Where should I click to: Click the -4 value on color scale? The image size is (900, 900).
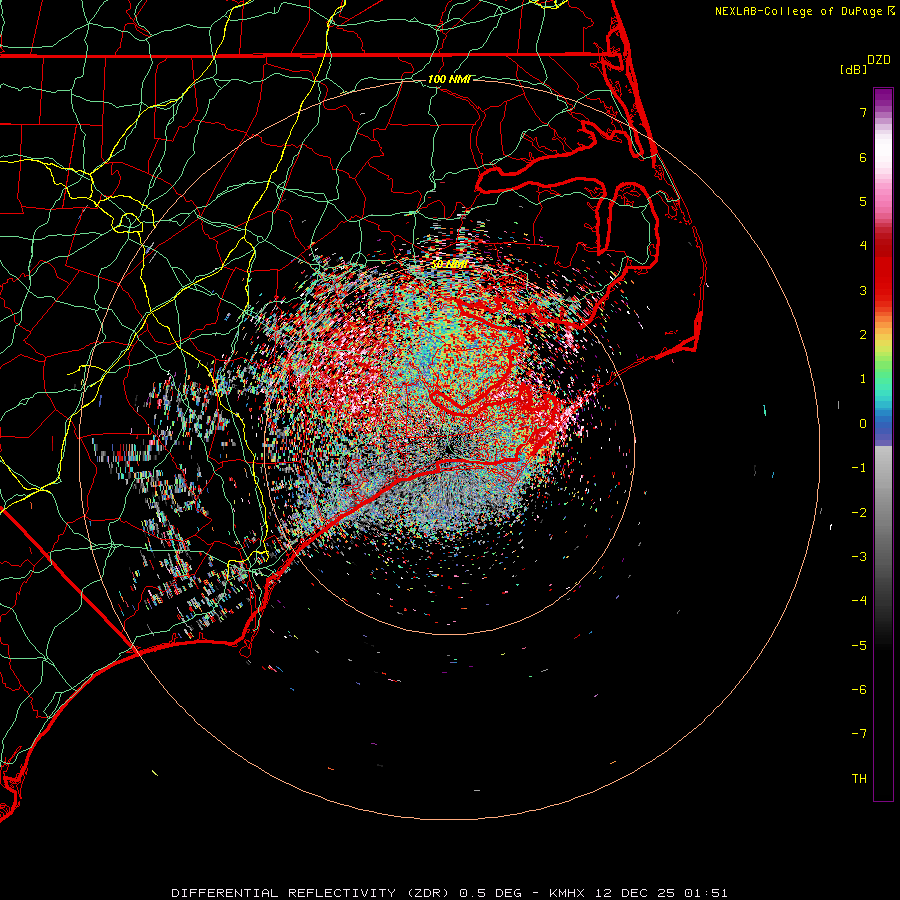[859, 601]
